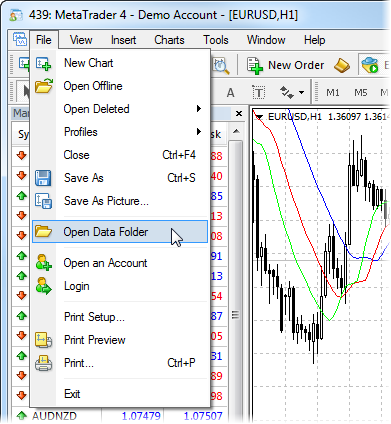
Task: Select the text A drawing tool
Action: pyautogui.click(x=230, y=93)
